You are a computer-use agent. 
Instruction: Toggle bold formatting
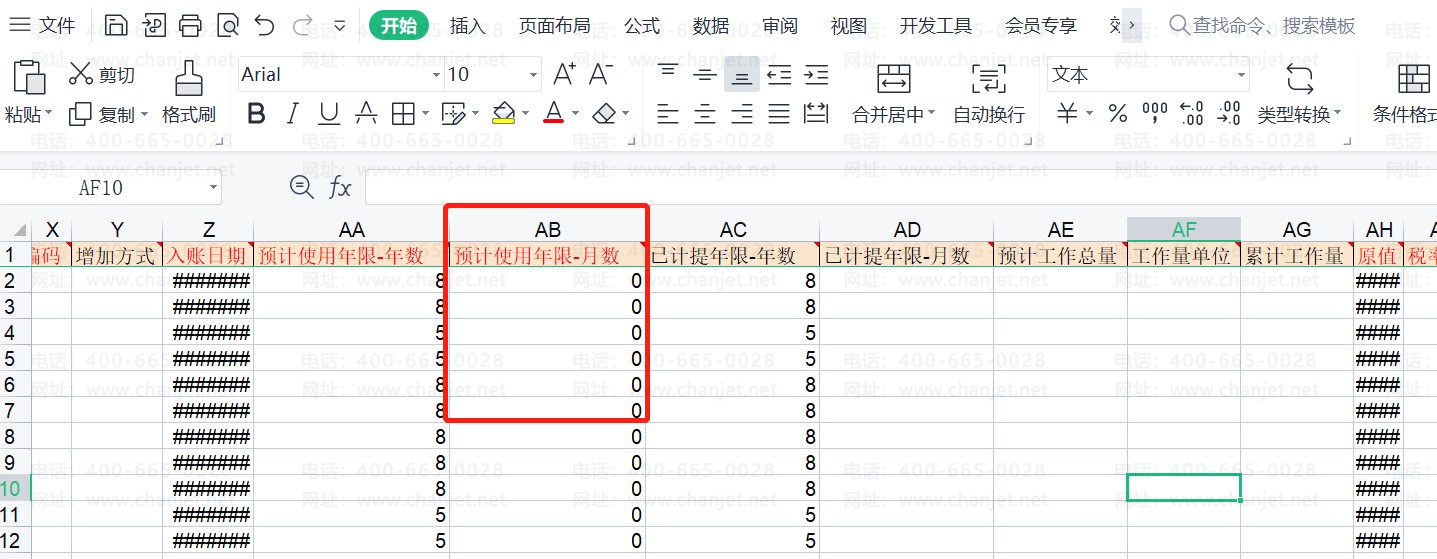tap(256, 114)
